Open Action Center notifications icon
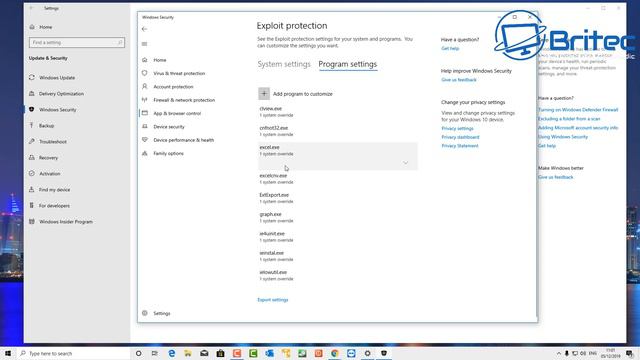The width and height of the screenshot is (640, 360). 630,353
